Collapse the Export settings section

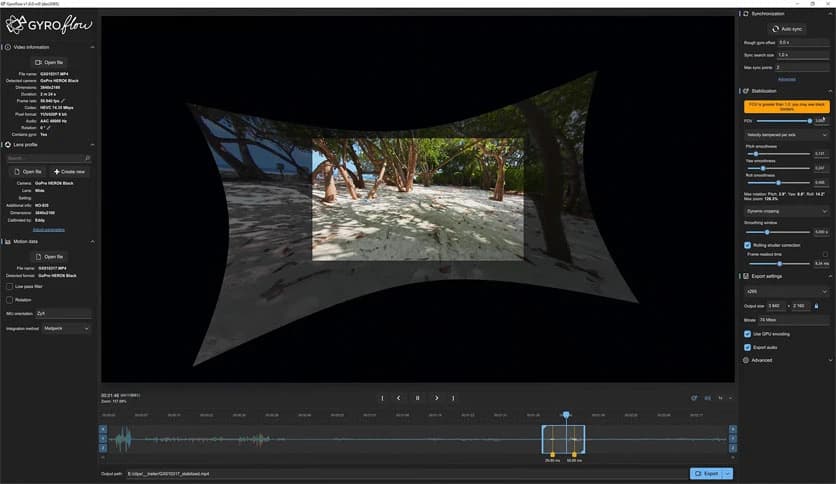pos(830,276)
